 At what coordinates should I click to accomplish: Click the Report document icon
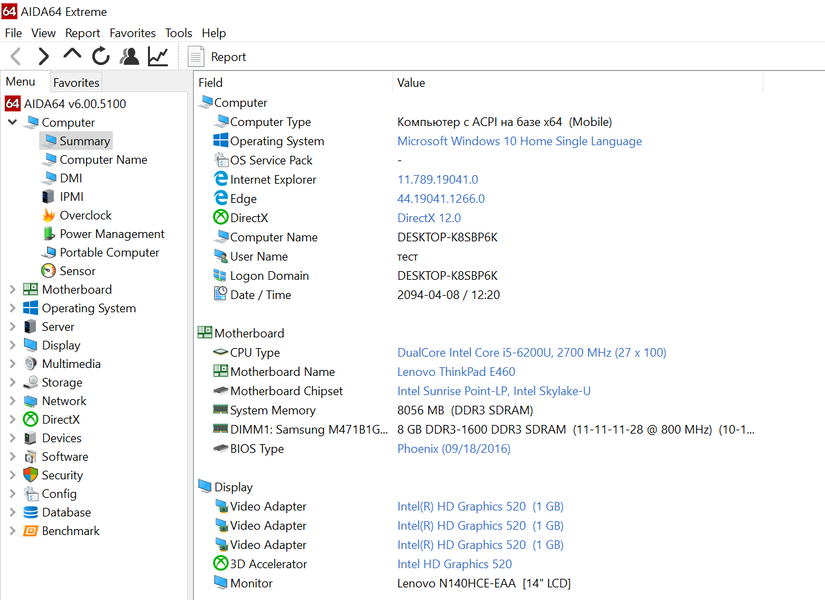coord(196,57)
